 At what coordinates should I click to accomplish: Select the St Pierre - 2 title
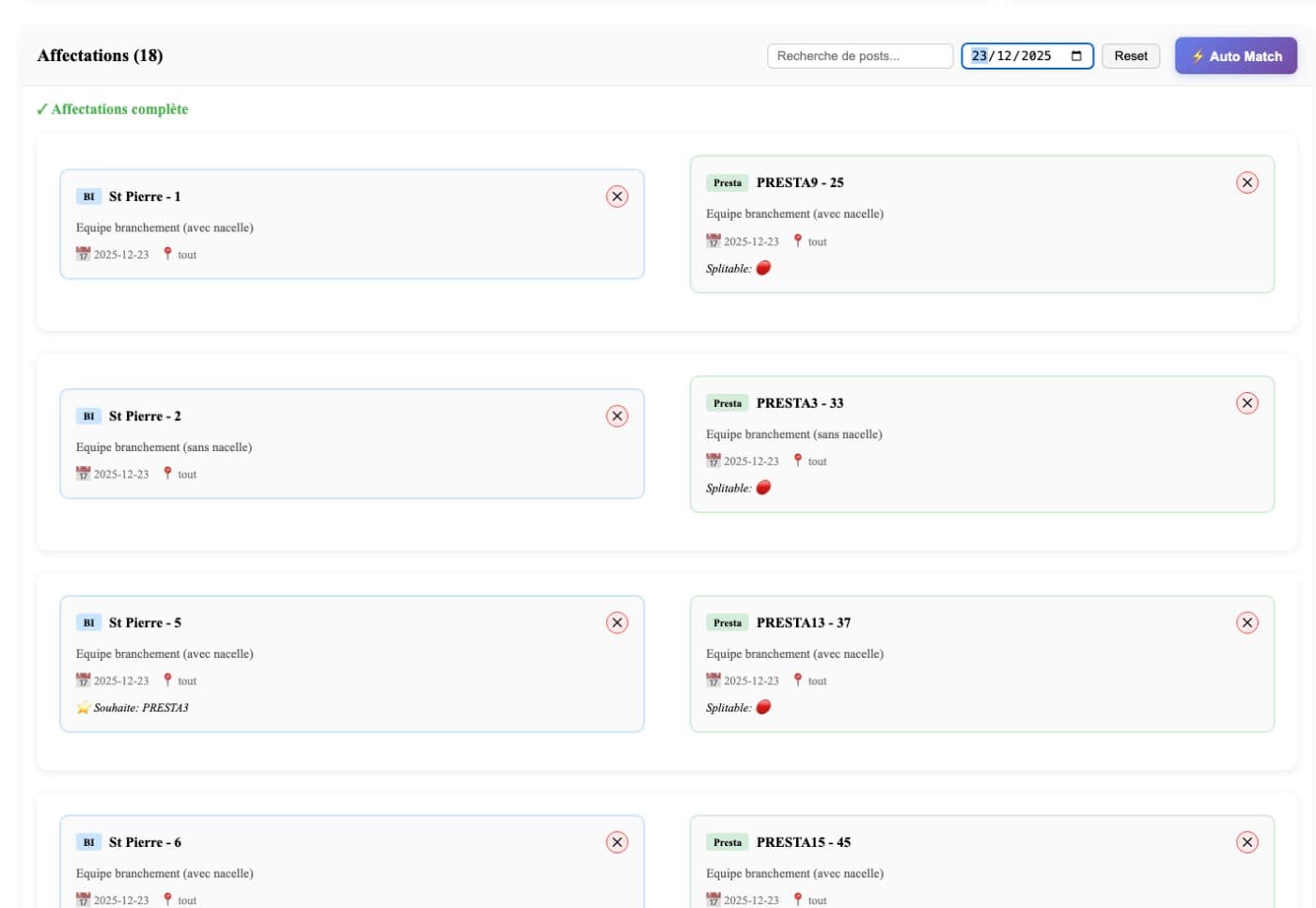click(145, 416)
